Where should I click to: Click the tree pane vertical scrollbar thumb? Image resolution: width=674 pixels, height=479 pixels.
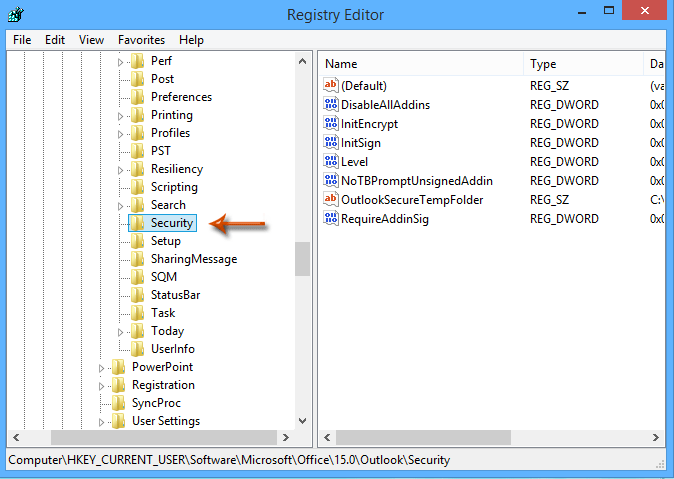tap(302, 258)
